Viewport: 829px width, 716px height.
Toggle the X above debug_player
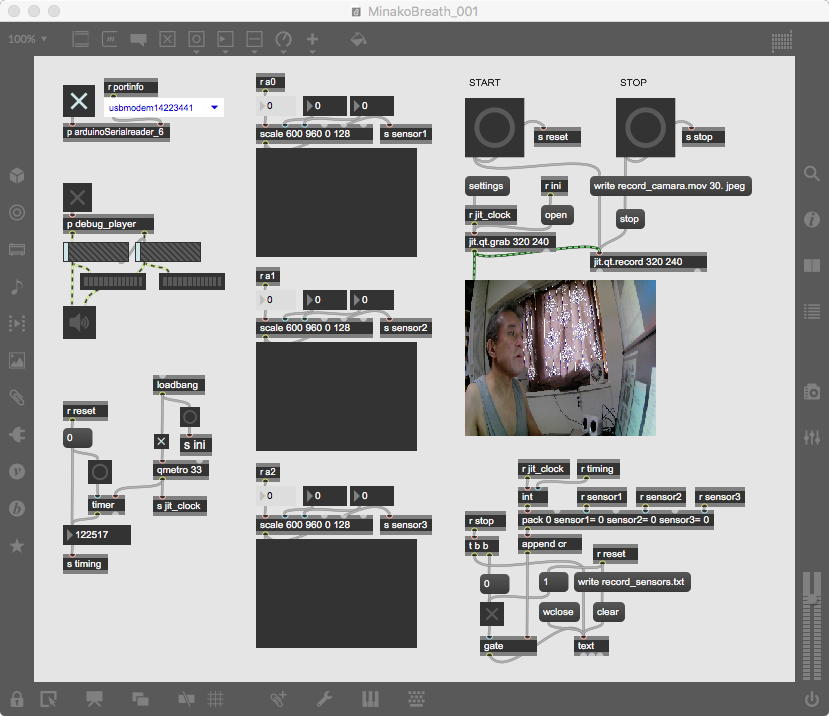[x=77, y=197]
